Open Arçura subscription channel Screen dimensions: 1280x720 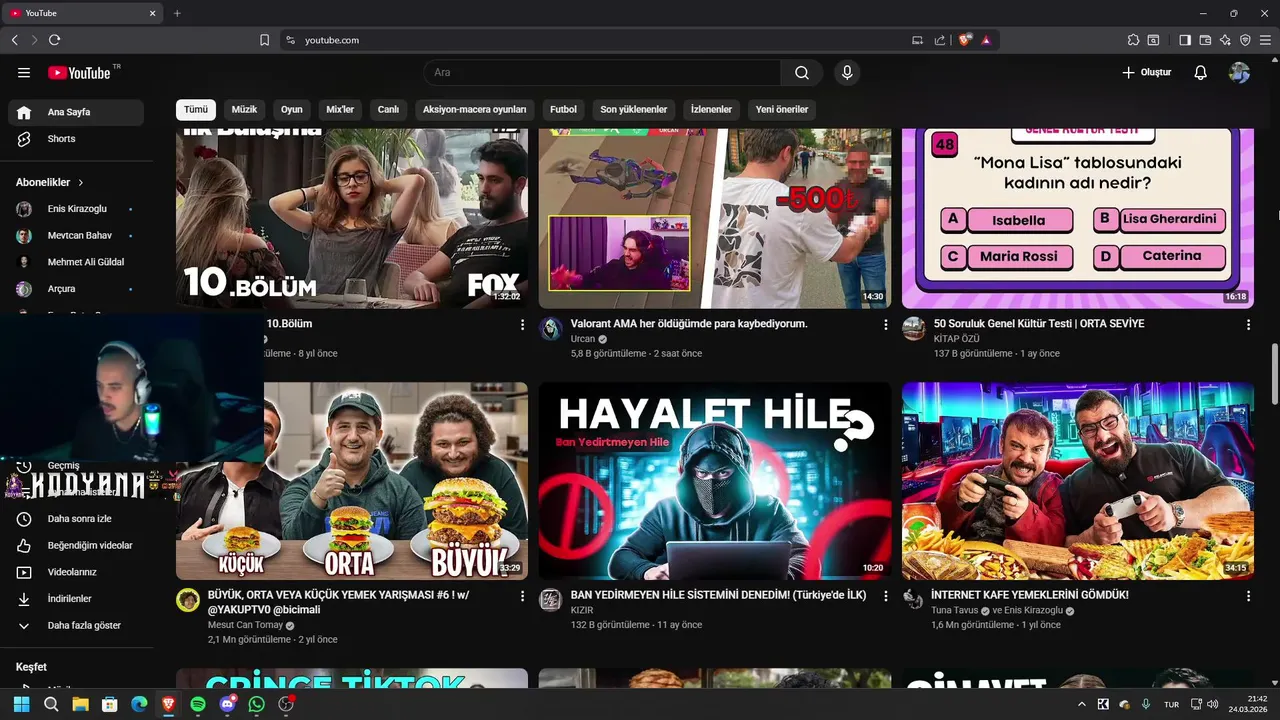76,289
